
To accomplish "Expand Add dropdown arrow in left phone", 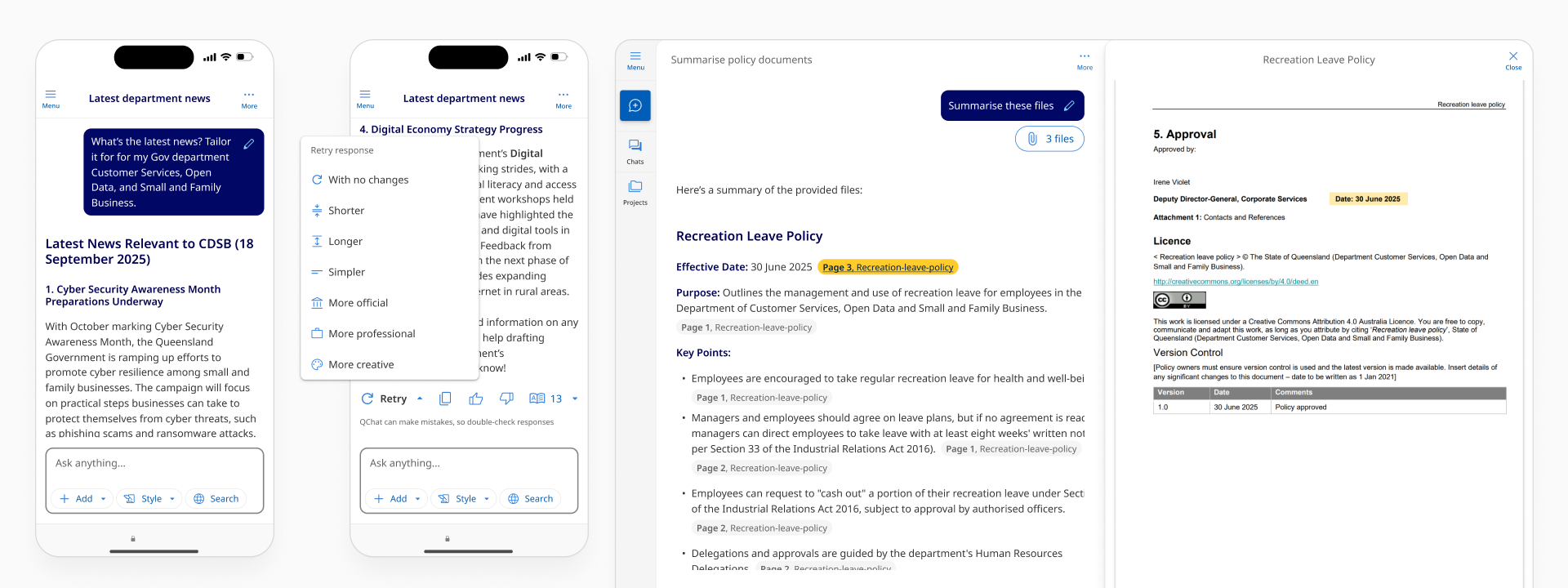I will [104, 499].
